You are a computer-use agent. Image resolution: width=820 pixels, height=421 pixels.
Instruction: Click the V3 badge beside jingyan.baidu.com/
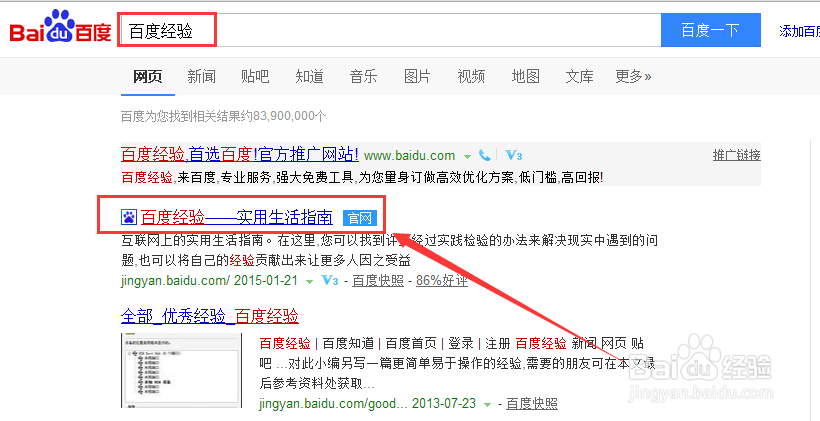[x=329, y=280]
